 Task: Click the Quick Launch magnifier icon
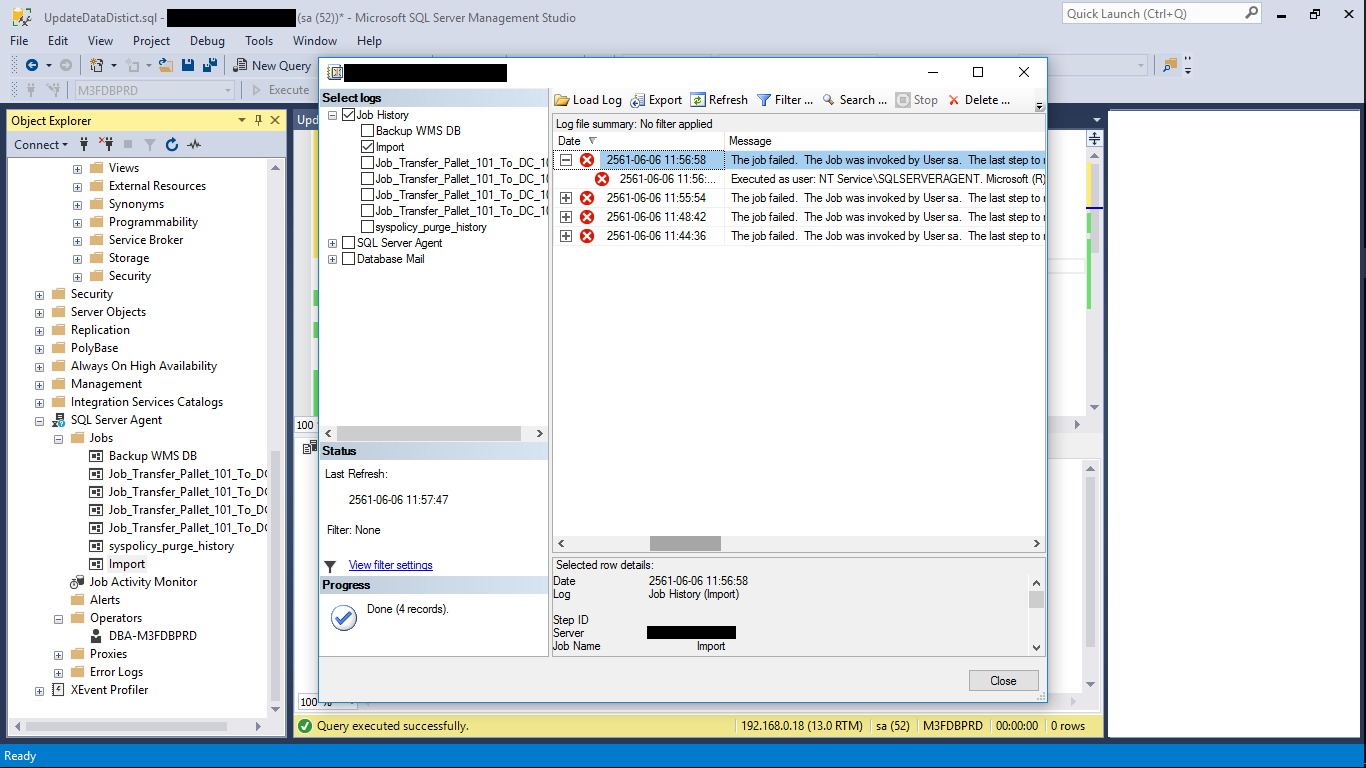click(x=1251, y=13)
